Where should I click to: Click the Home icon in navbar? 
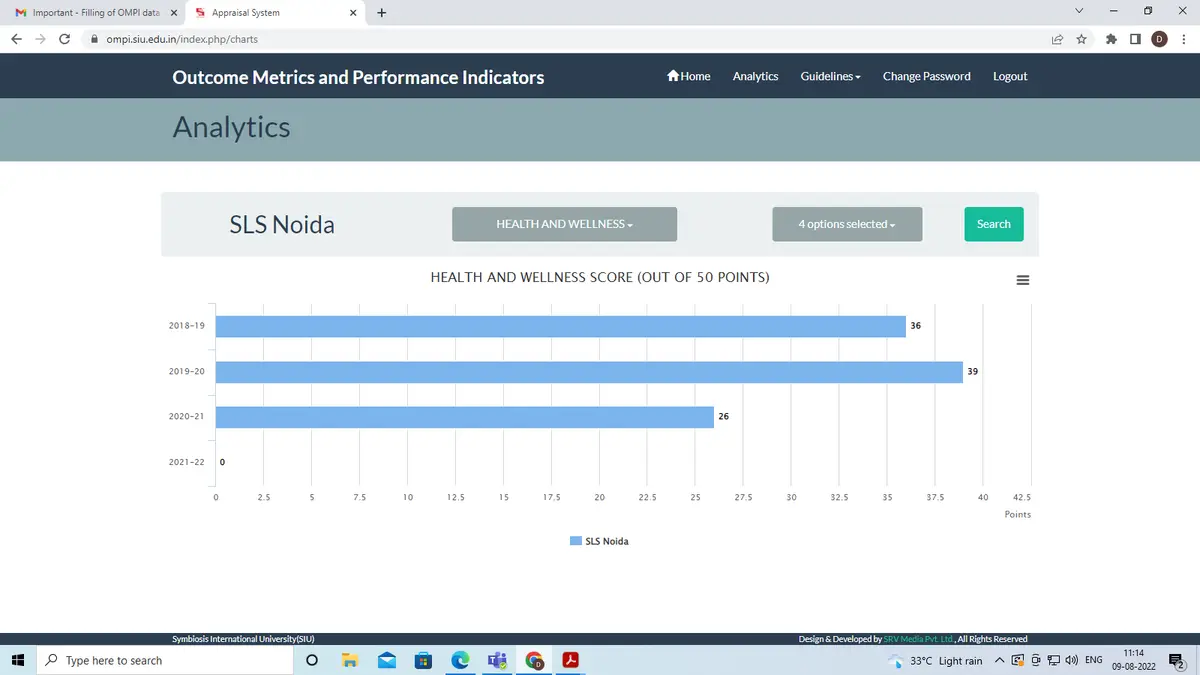673,76
